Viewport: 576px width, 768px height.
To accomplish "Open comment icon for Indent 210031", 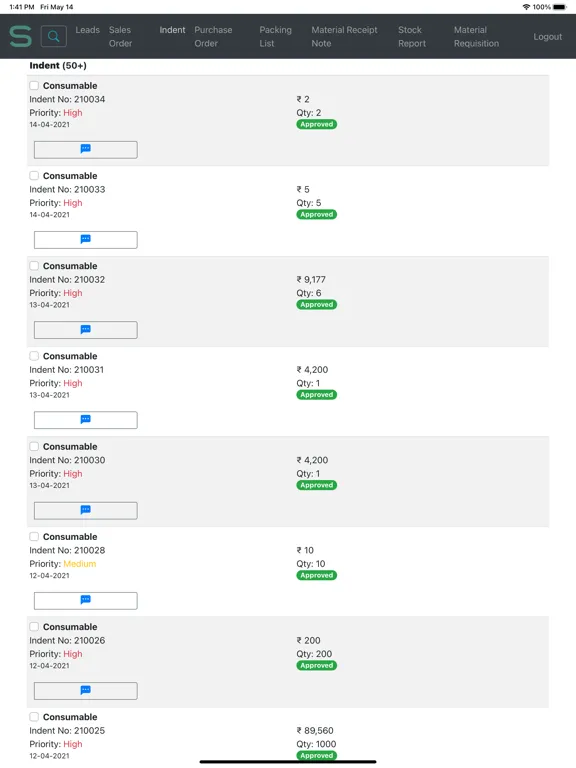I will (86, 420).
